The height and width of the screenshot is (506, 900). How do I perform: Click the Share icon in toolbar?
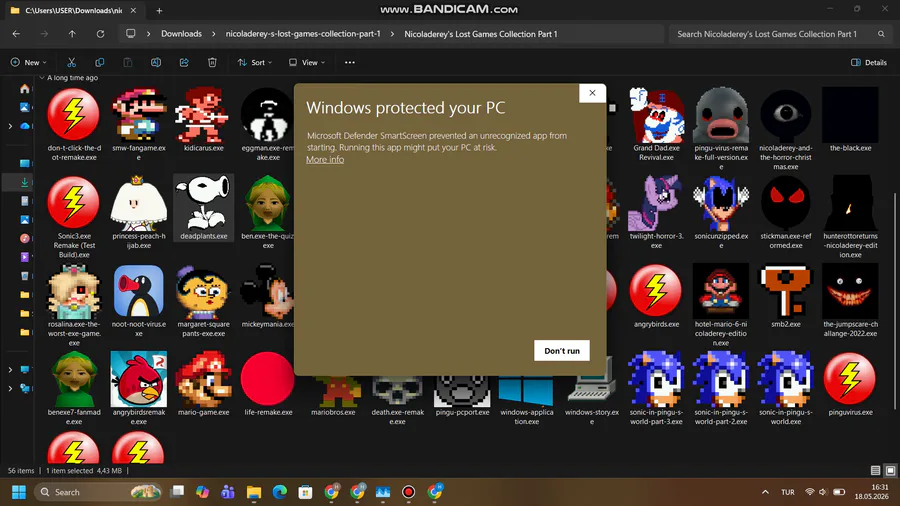tap(184, 63)
